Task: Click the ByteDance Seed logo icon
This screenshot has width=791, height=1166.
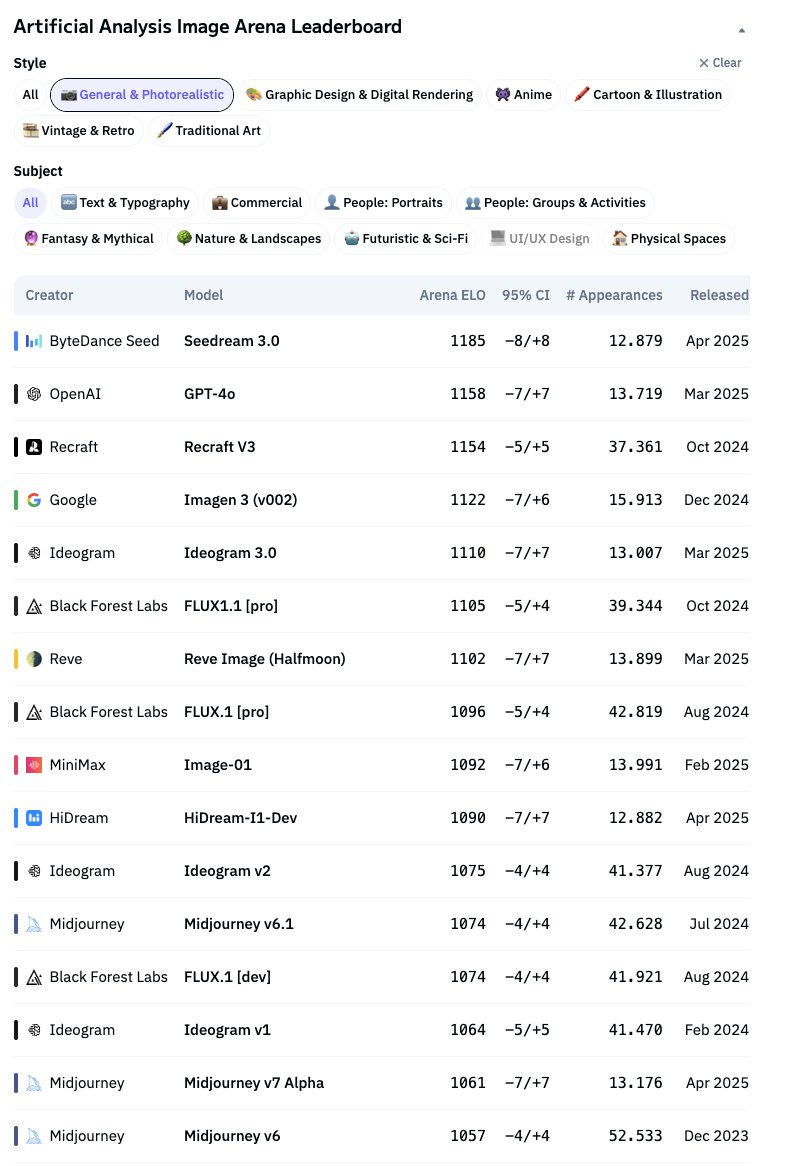Action: click(33, 341)
